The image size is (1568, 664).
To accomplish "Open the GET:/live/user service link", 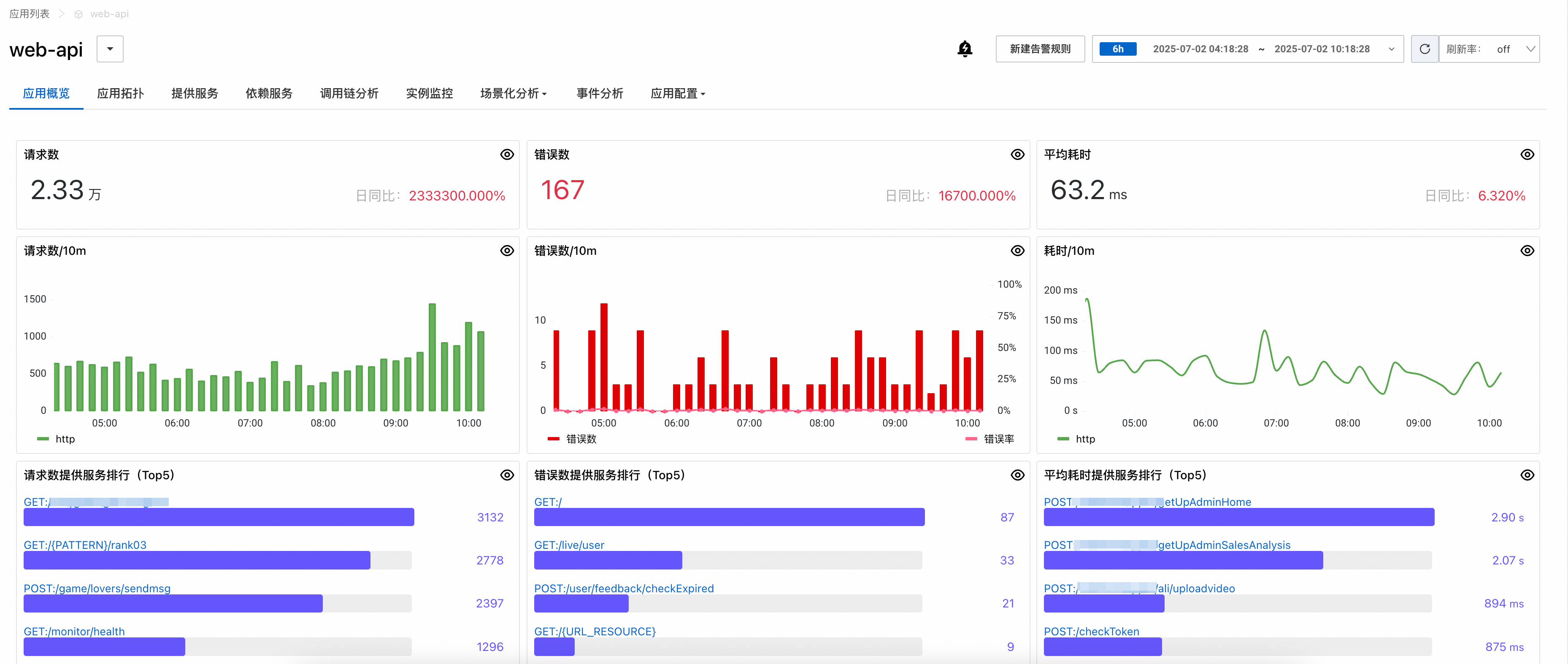I will [x=569, y=545].
